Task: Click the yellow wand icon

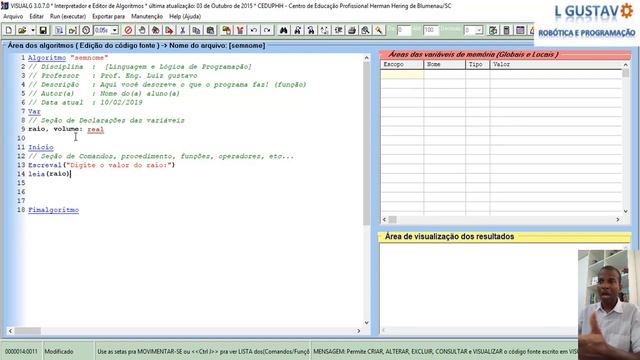Action: tap(379, 30)
